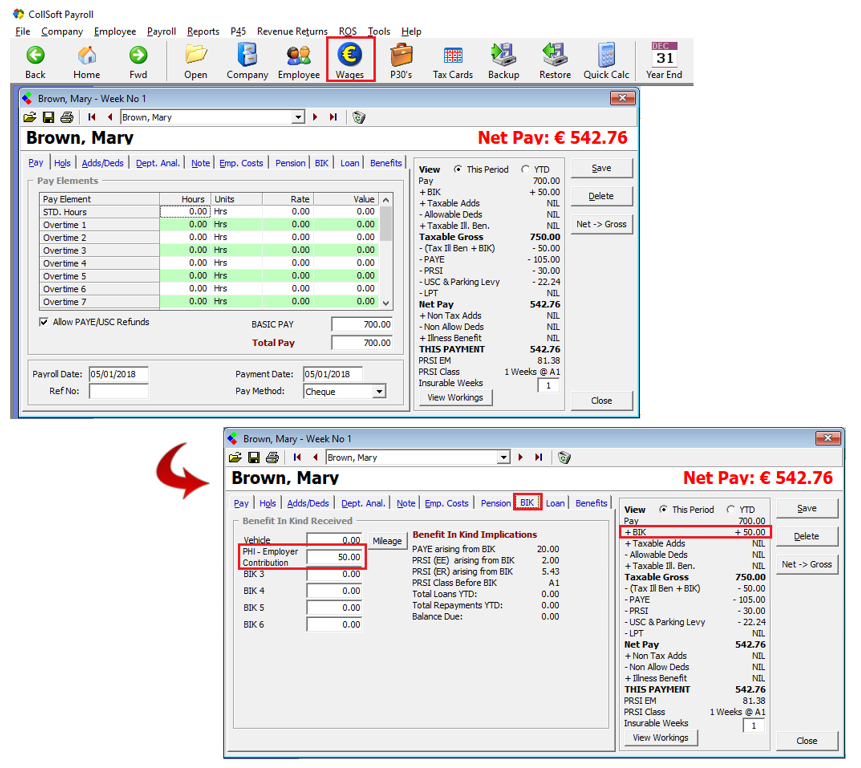Expand the Pay Method dropdown
This screenshot has width=861, height=768.
click(x=378, y=392)
